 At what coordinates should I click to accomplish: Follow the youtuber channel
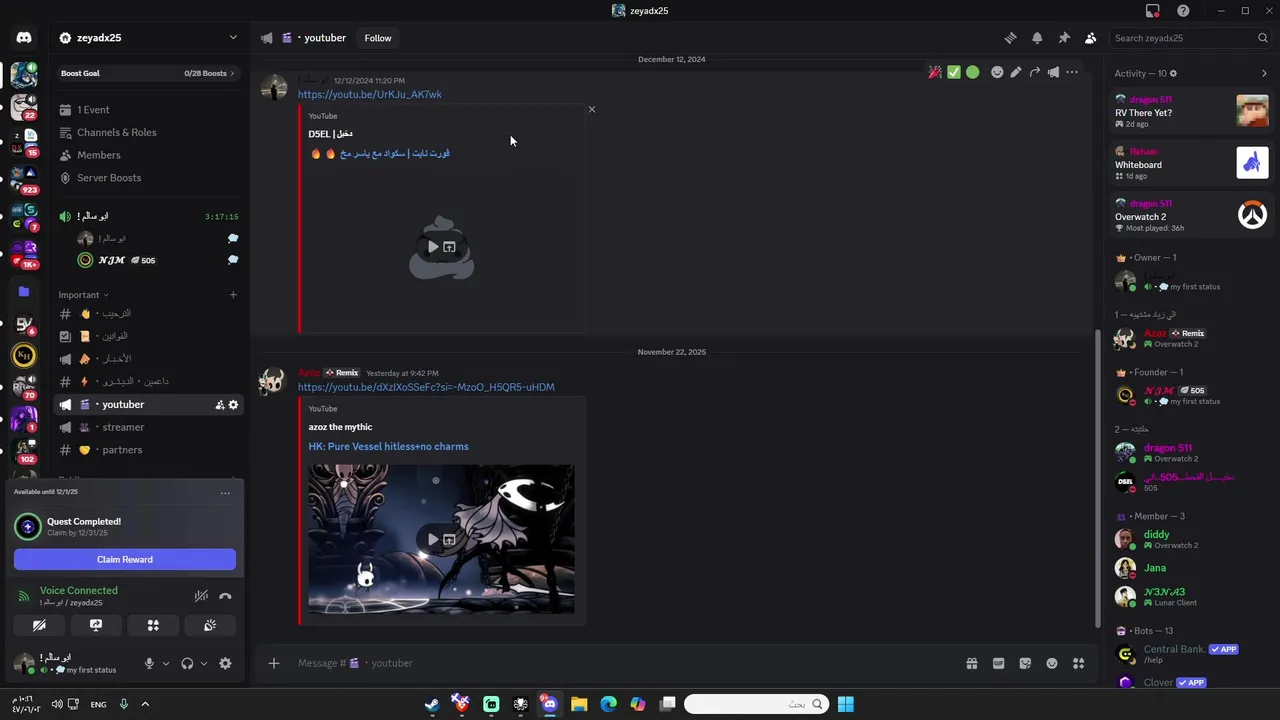point(378,38)
